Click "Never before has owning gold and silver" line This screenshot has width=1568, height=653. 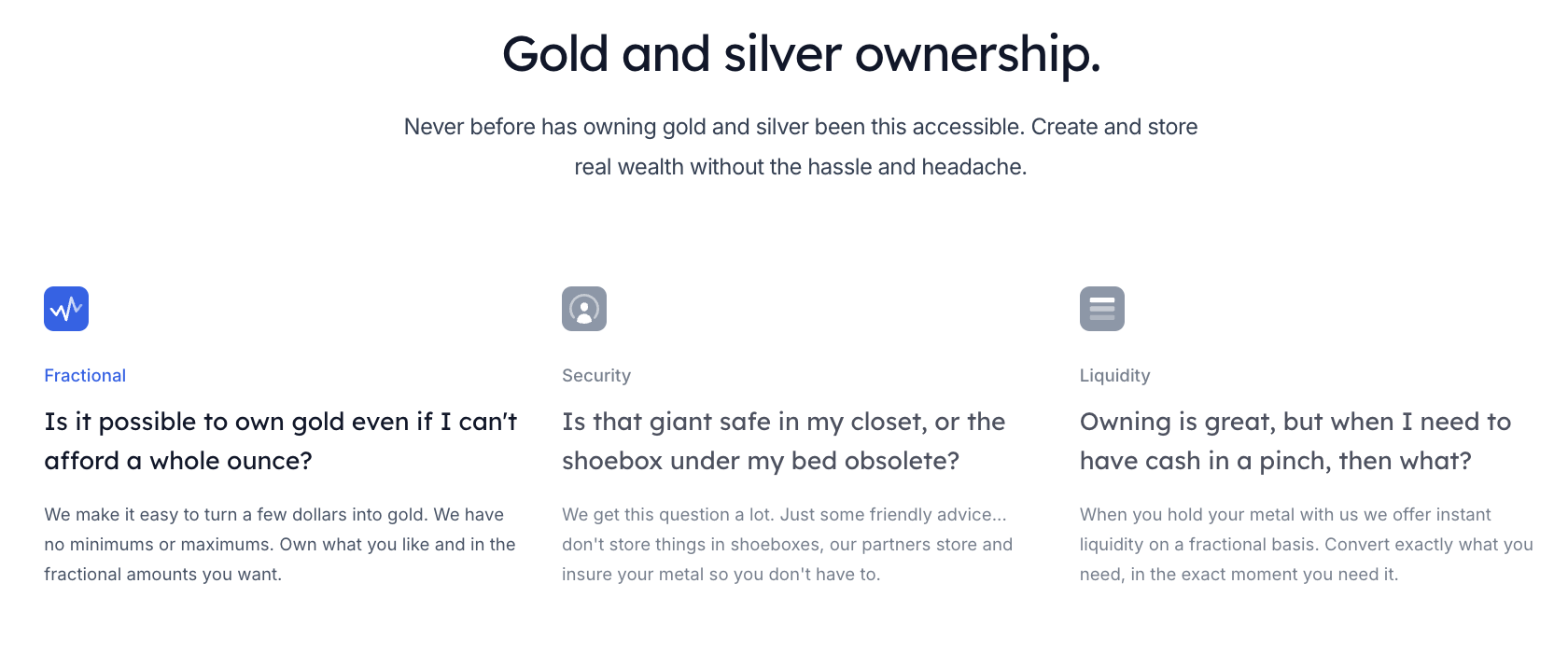801,127
